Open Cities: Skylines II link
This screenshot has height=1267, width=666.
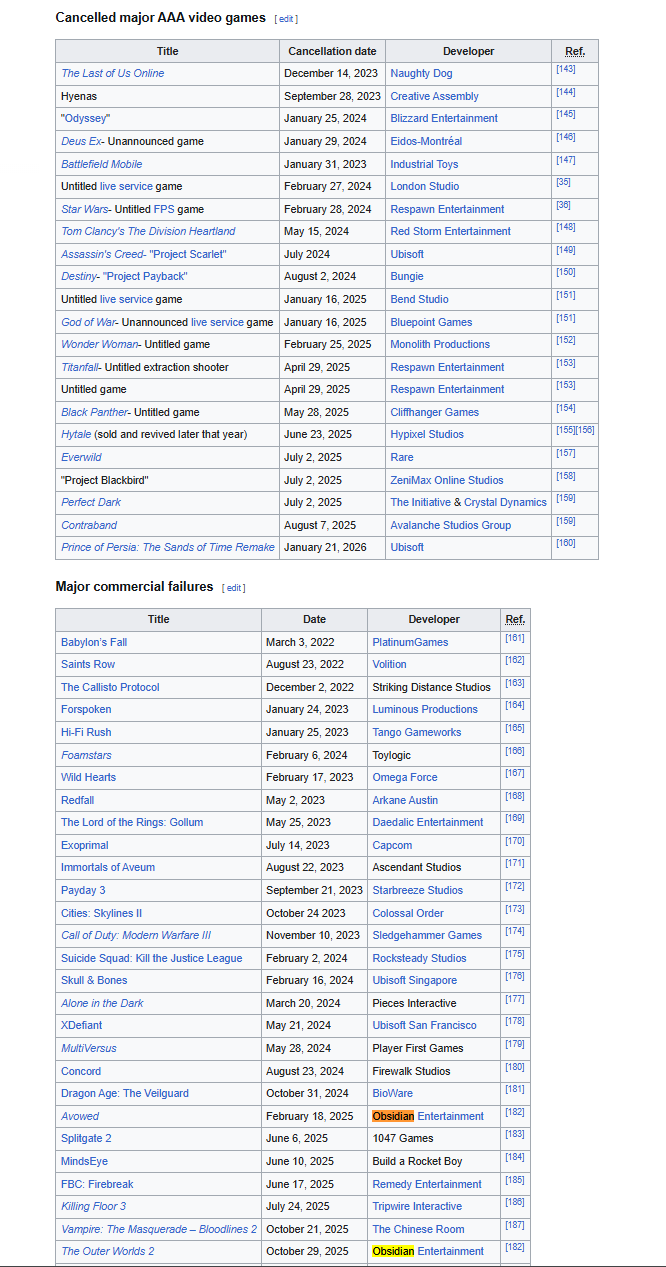click(x=101, y=913)
